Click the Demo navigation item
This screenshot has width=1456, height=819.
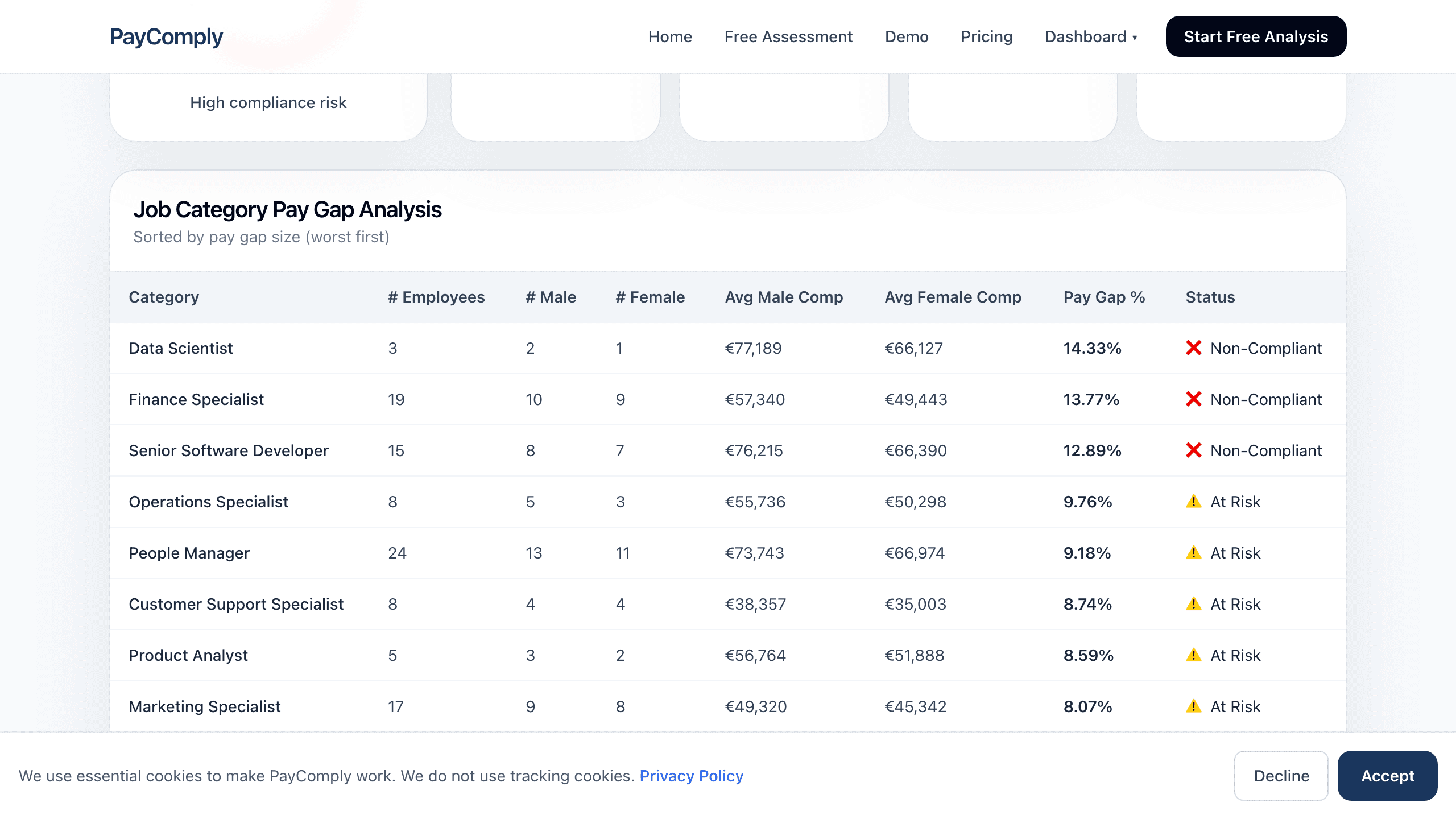point(907,36)
